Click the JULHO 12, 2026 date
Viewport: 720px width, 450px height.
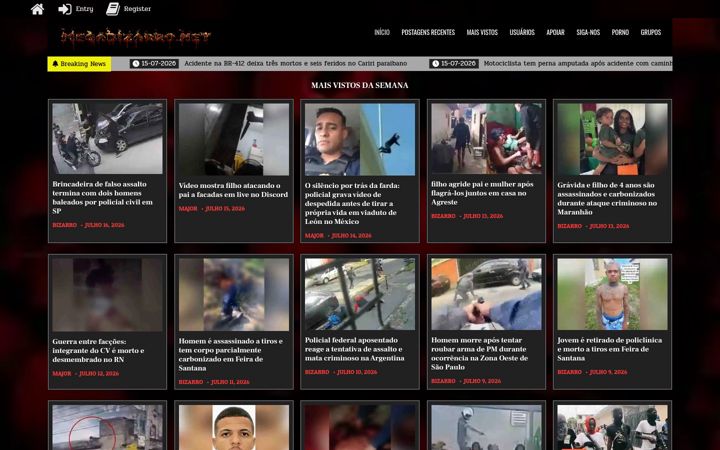(x=99, y=374)
